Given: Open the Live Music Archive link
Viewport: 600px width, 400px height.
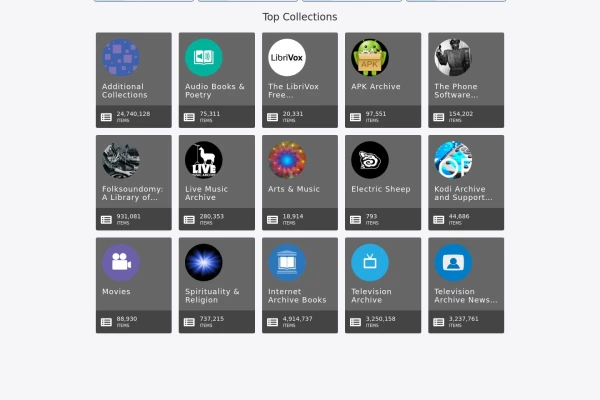Looking at the screenshot, I should tap(207, 193).
